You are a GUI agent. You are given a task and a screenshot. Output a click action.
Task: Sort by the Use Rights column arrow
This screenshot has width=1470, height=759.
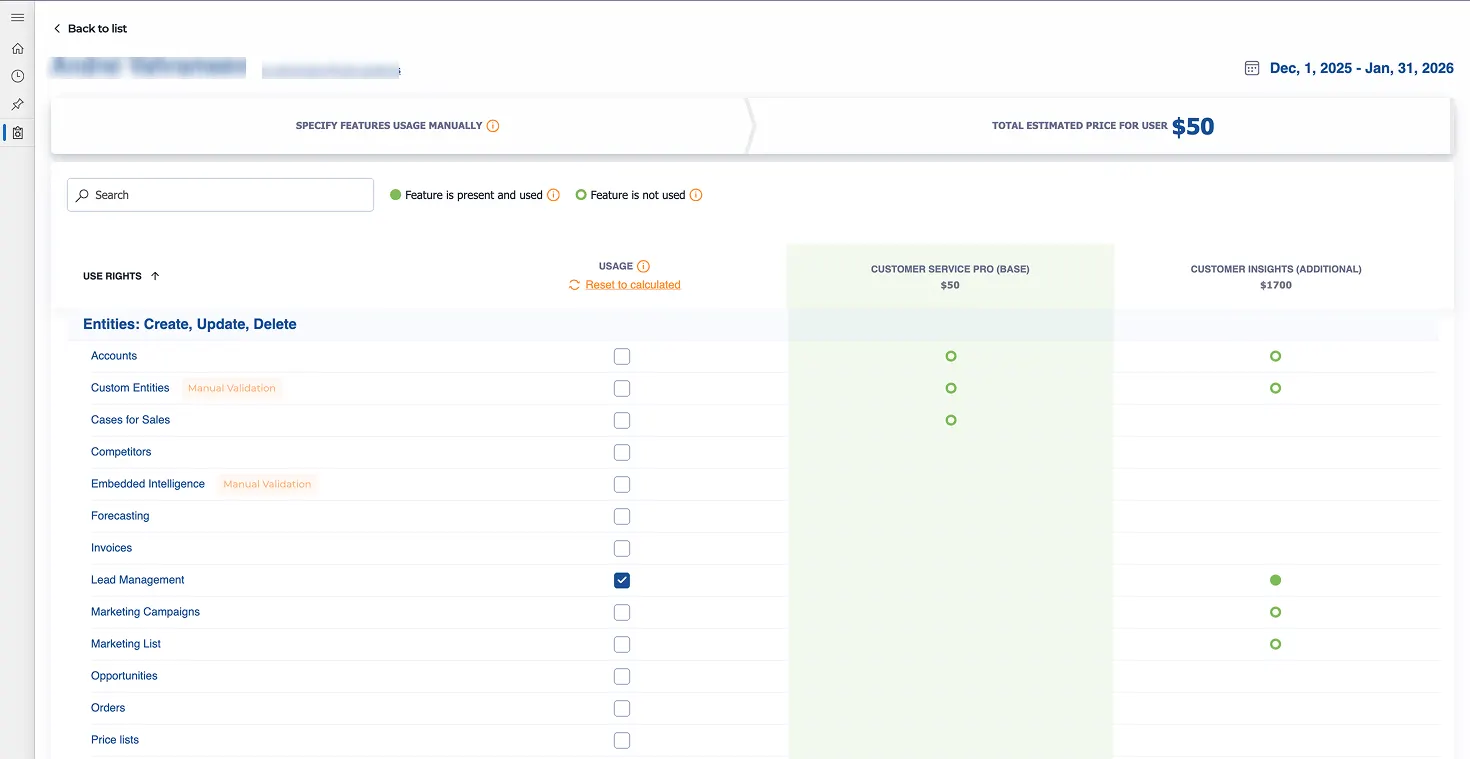pos(155,276)
